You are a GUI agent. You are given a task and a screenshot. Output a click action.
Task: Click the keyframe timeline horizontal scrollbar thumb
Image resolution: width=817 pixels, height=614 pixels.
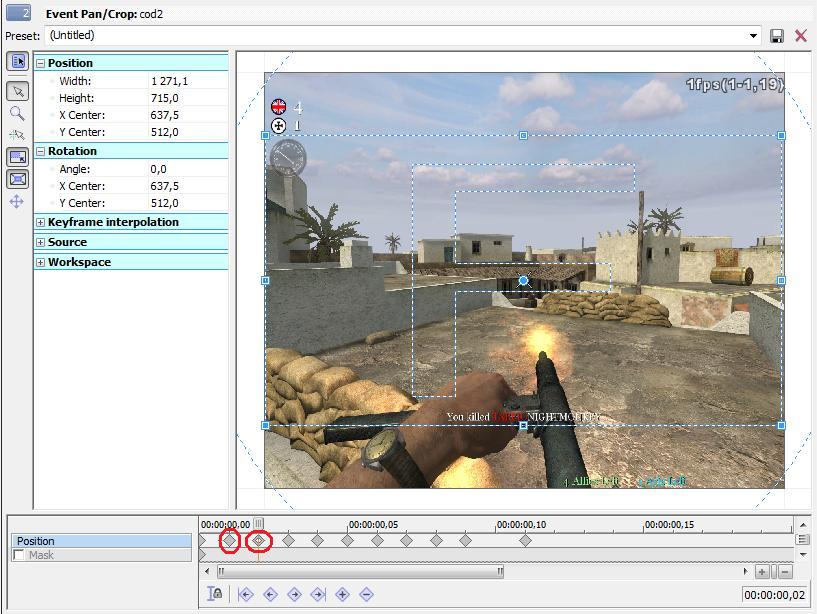[x=361, y=572]
